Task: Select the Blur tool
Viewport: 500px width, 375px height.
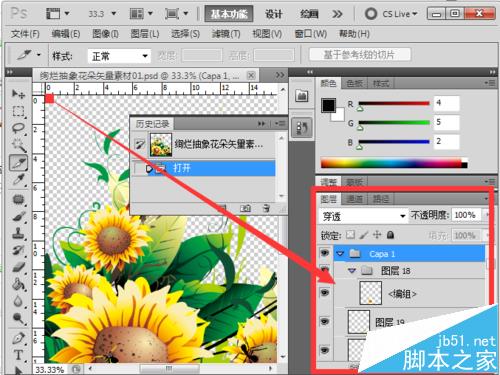Action: tap(18, 301)
